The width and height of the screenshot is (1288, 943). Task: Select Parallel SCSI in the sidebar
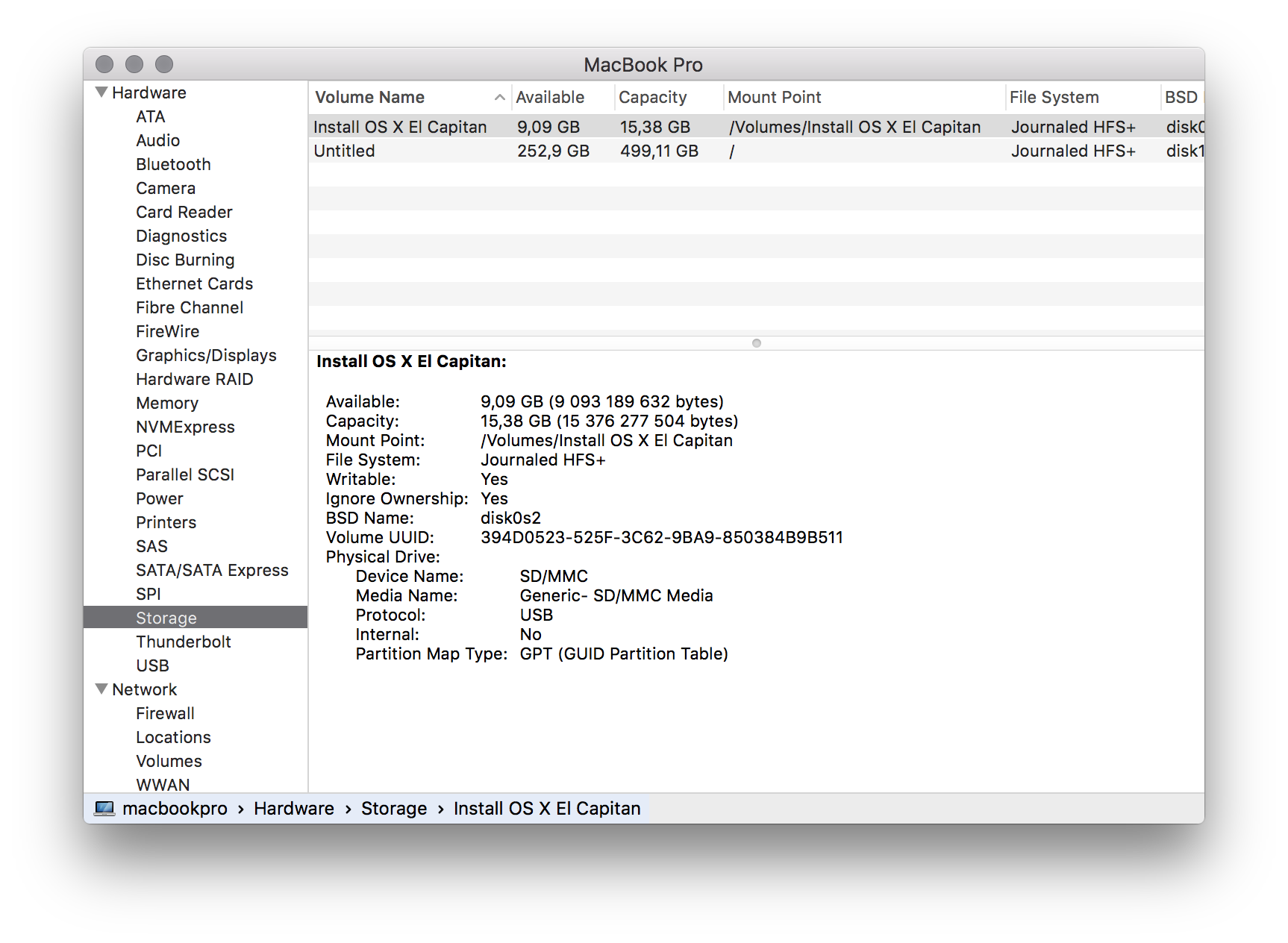(x=185, y=474)
